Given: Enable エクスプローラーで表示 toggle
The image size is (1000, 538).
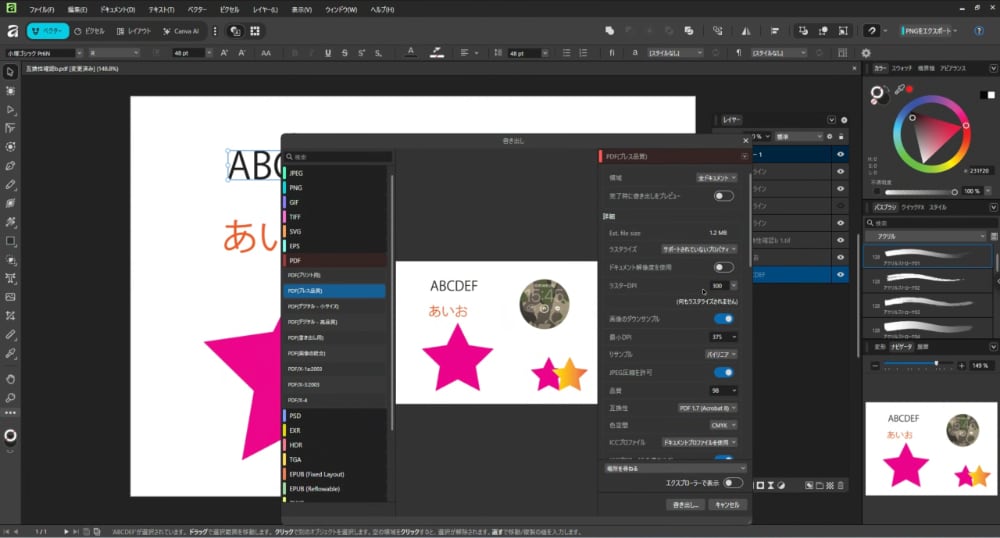Looking at the screenshot, I should [x=733, y=483].
